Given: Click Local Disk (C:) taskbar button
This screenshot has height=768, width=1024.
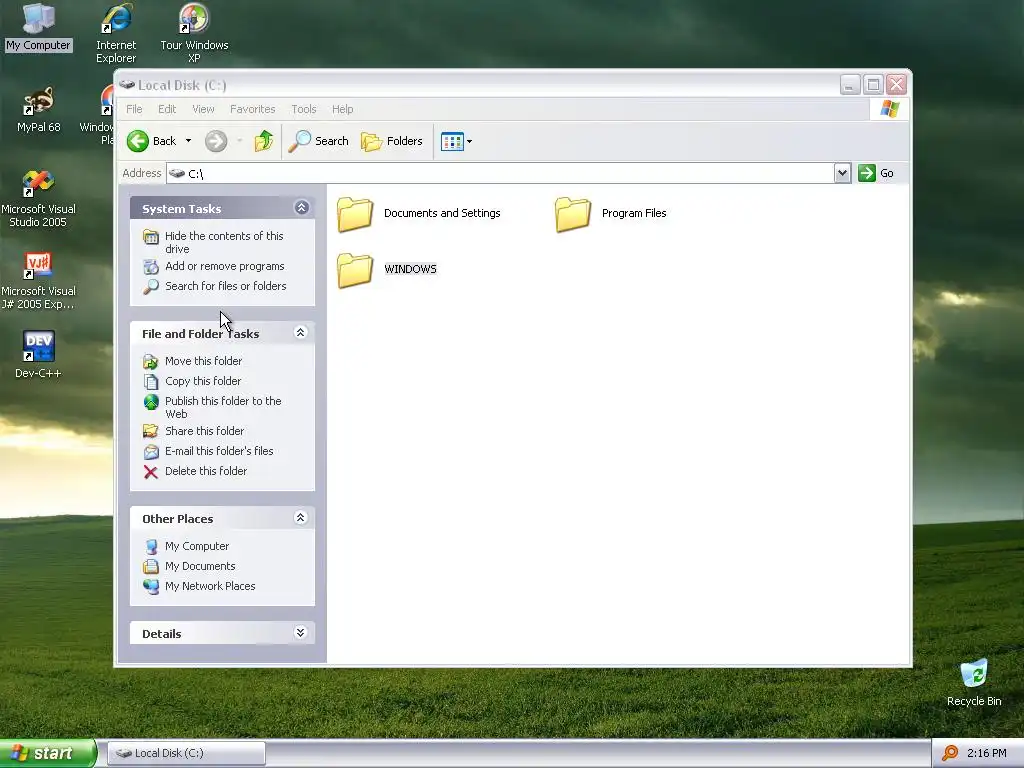Looking at the screenshot, I should (186, 753).
